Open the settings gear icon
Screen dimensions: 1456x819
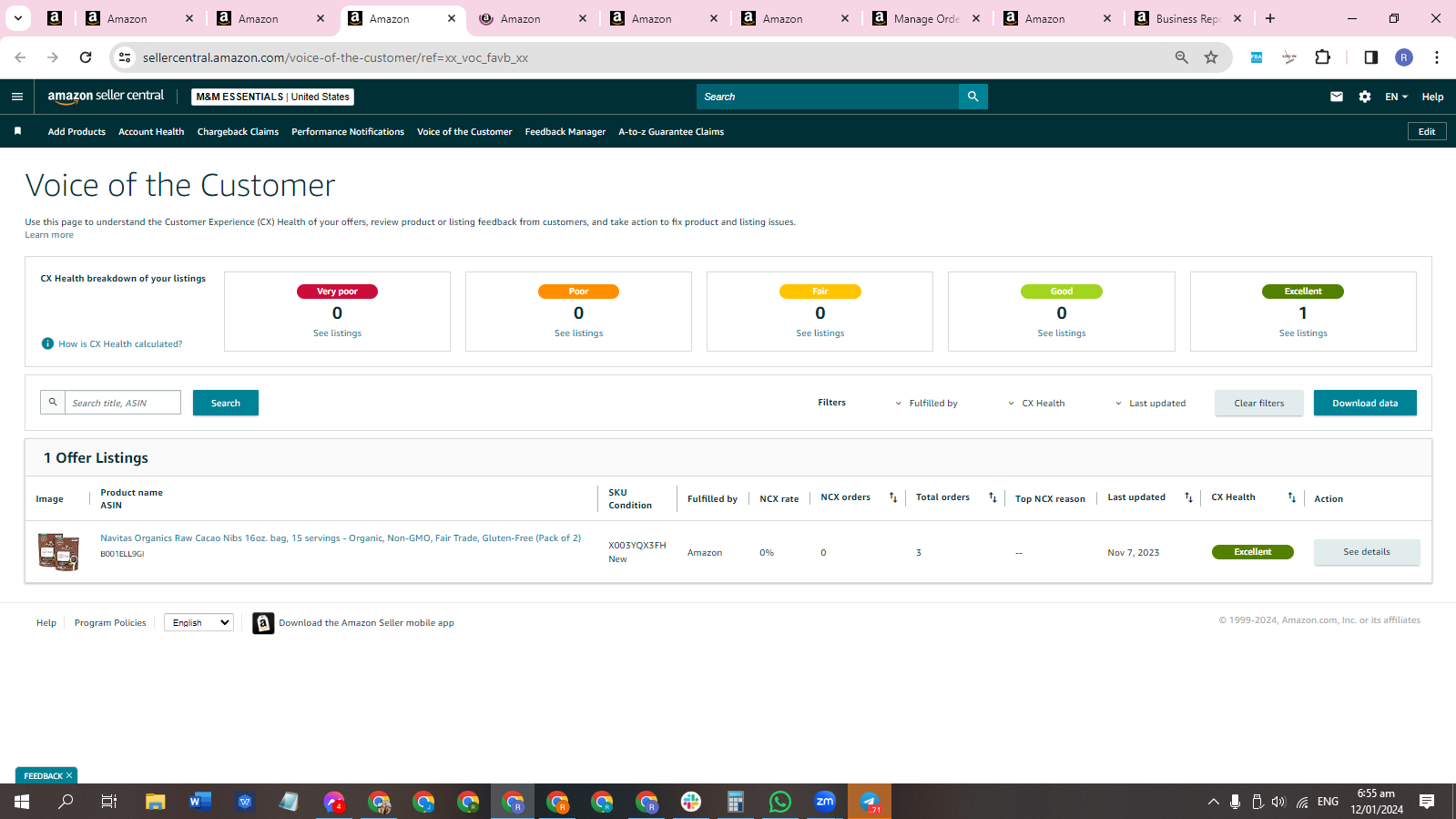(x=1365, y=97)
